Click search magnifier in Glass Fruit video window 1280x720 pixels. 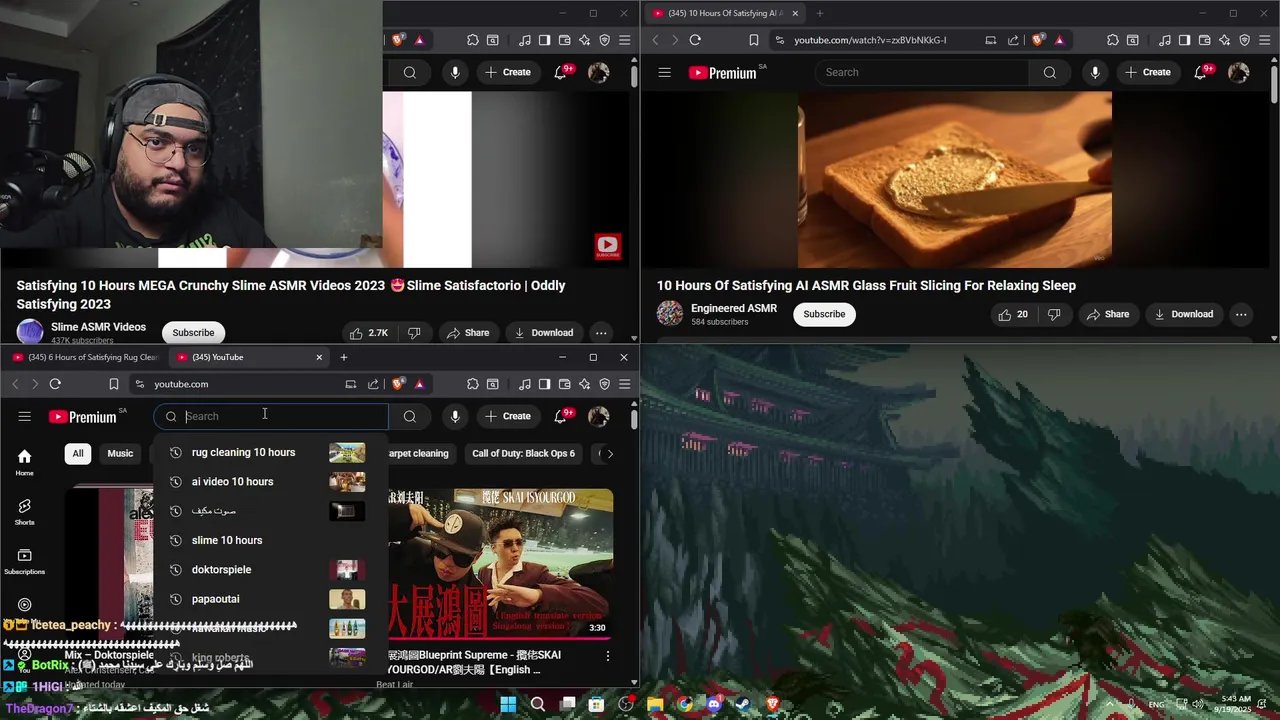[1050, 72]
